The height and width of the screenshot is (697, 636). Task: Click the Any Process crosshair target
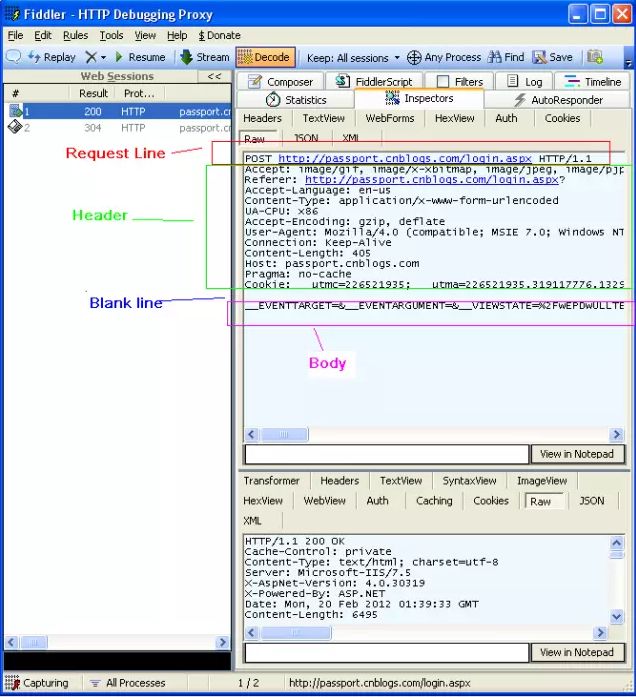click(x=444, y=57)
